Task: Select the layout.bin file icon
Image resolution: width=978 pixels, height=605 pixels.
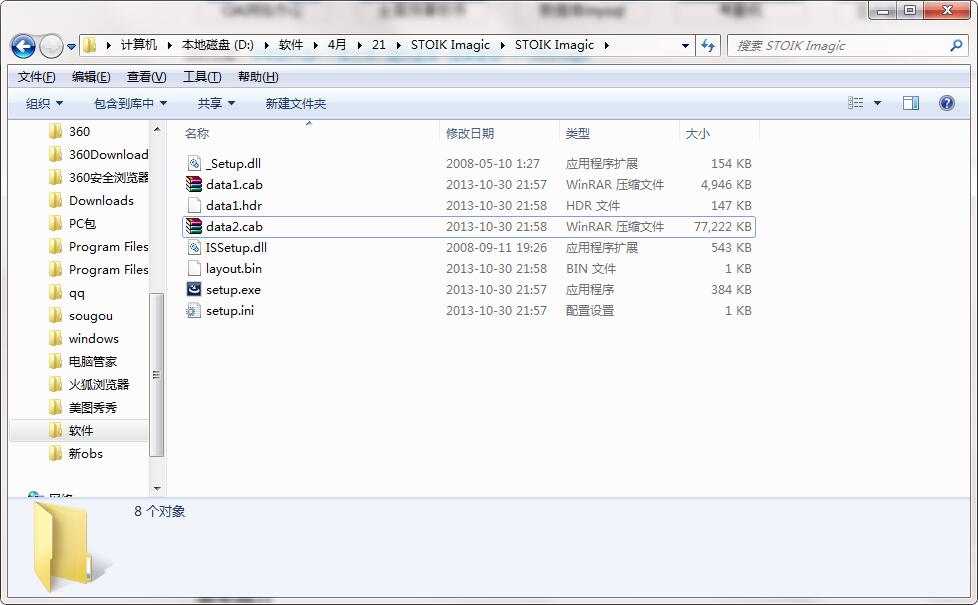Action: tap(194, 268)
